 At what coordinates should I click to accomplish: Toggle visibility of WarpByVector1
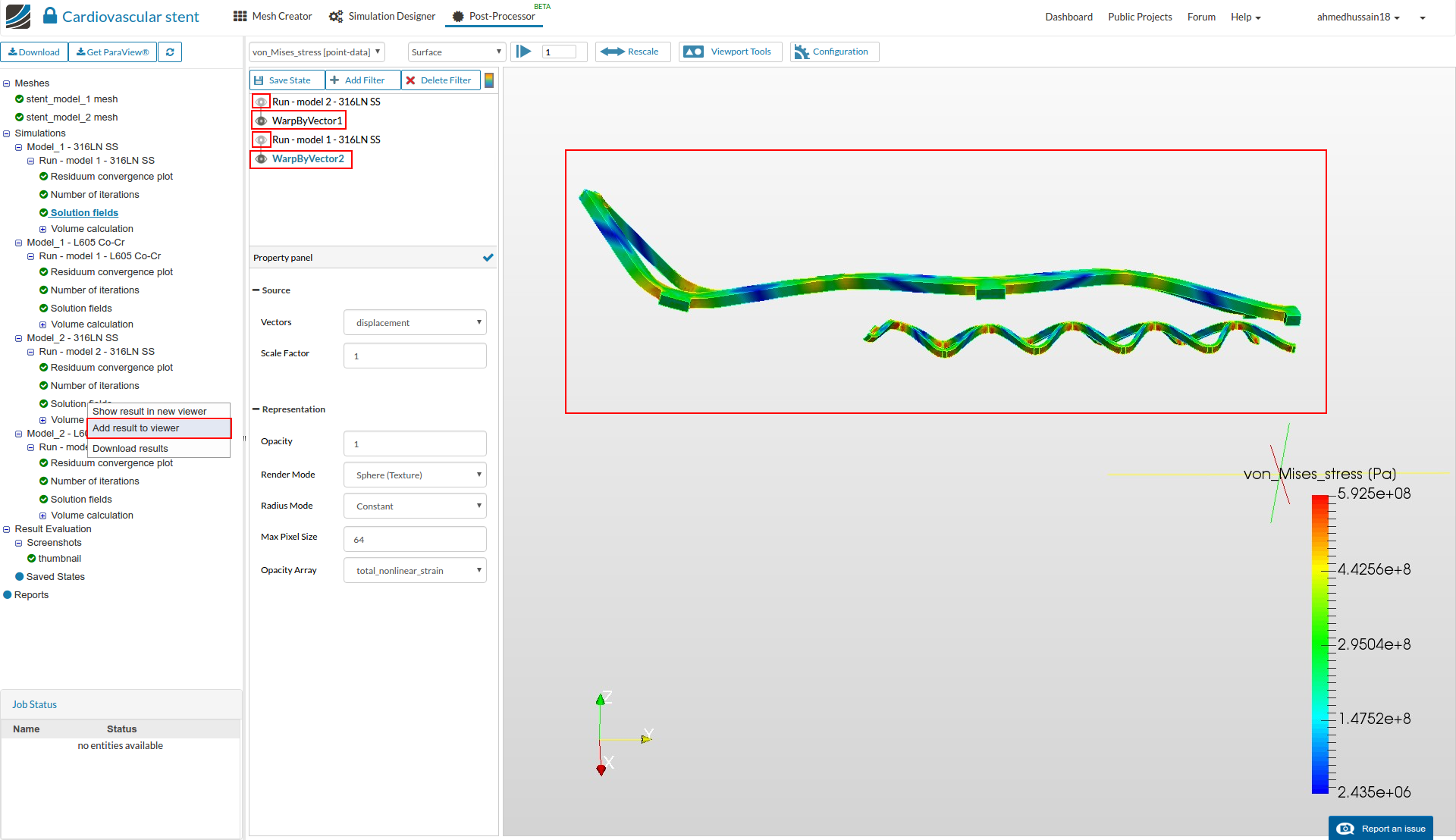coord(261,121)
